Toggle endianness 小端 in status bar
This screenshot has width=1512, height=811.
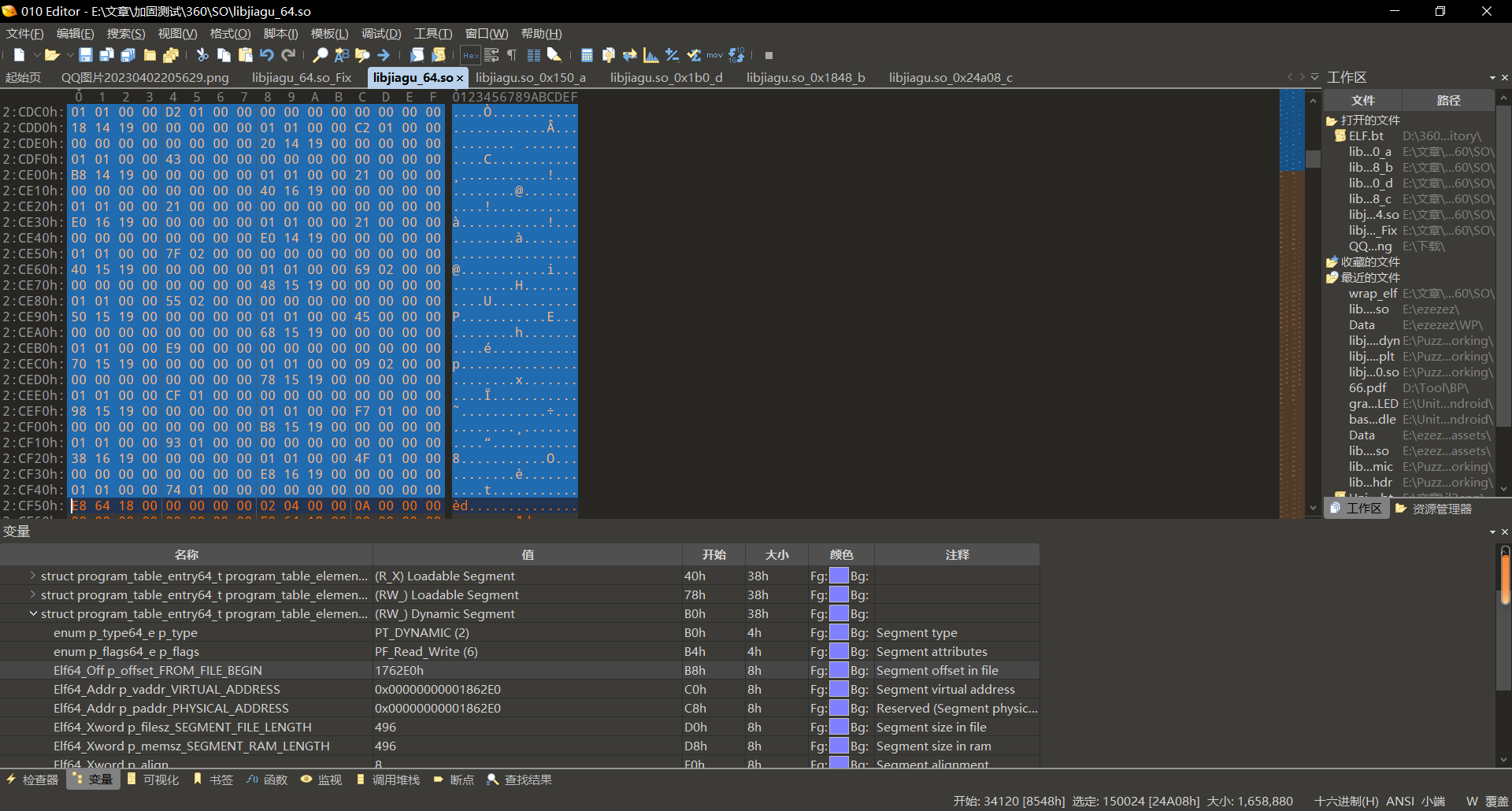point(1433,802)
